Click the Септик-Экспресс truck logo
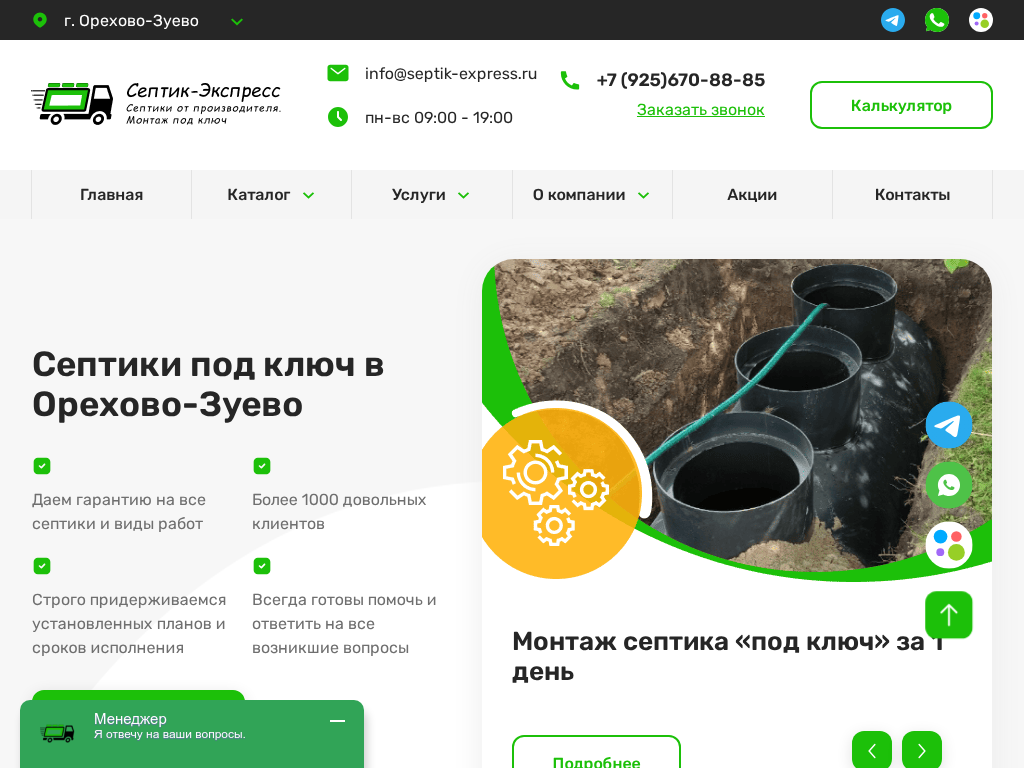 72,103
